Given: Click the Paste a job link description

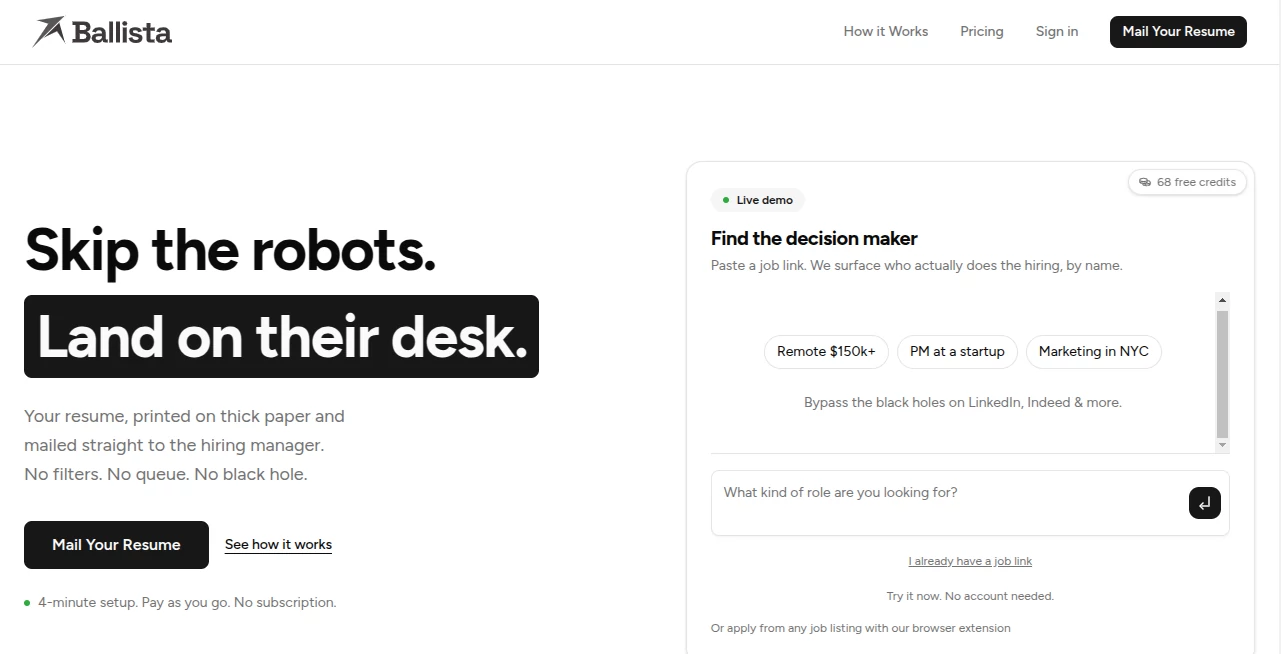Looking at the screenshot, I should point(917,265).
